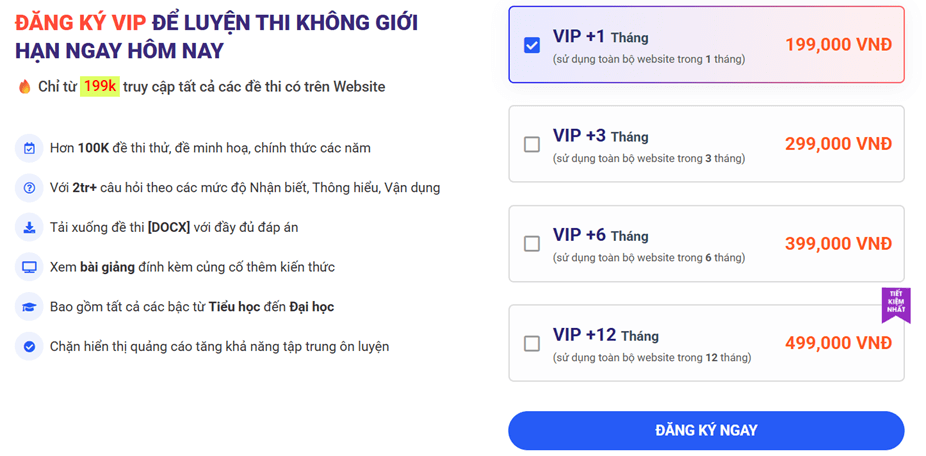Click the 199,000 VNĐ price text
Image resolution: width=926 pixels, height=456 pixels.
pyautogui.click(x=838, y=45)
